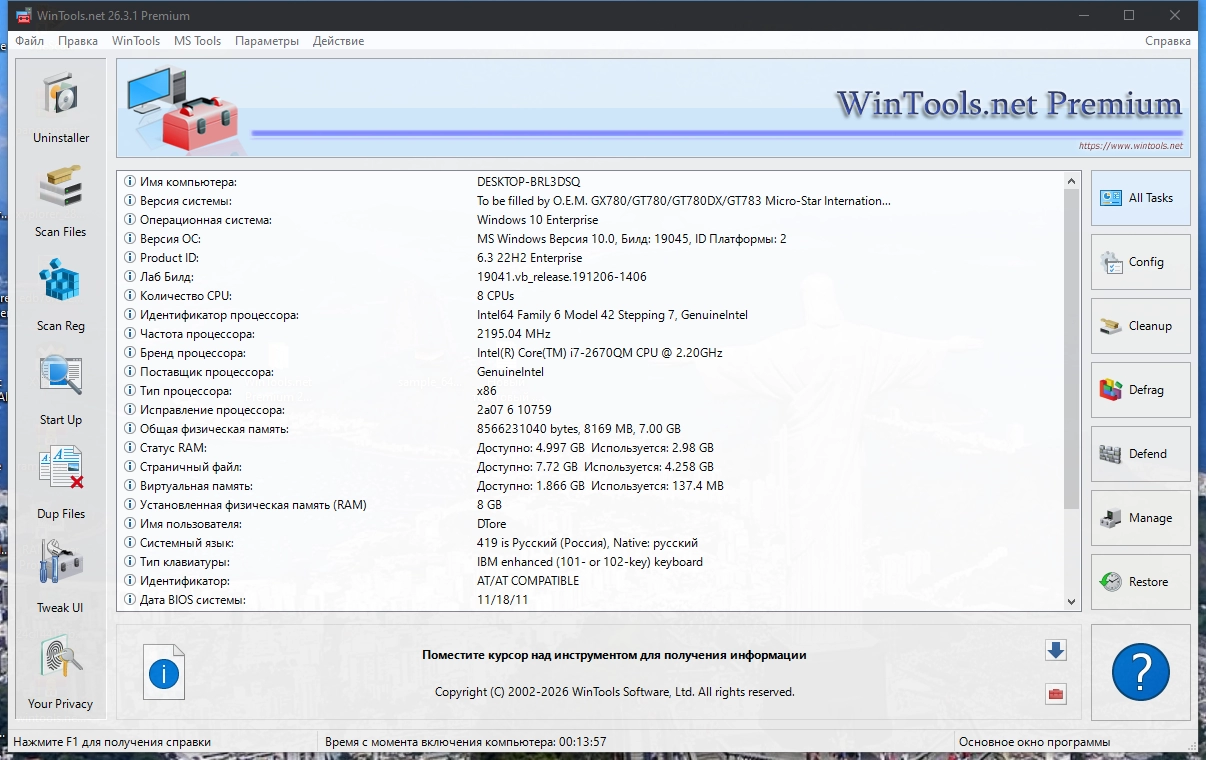Select the 2195.04 MHz frequency value
The width and height of the screenshot is (1206, 760).
pos(513,334)
